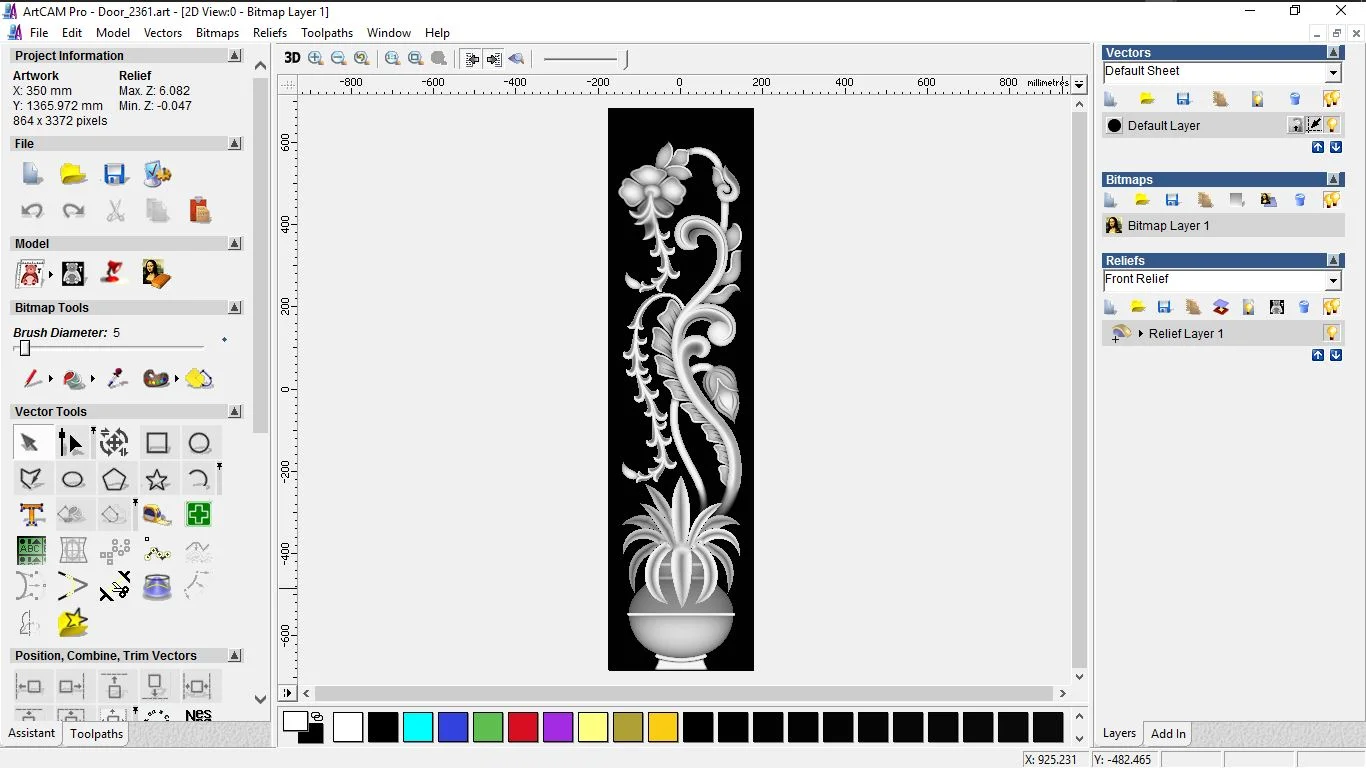Switch to 3D view button
Image resolution: width=1366 pixels, height=768 pixels.
292,59
